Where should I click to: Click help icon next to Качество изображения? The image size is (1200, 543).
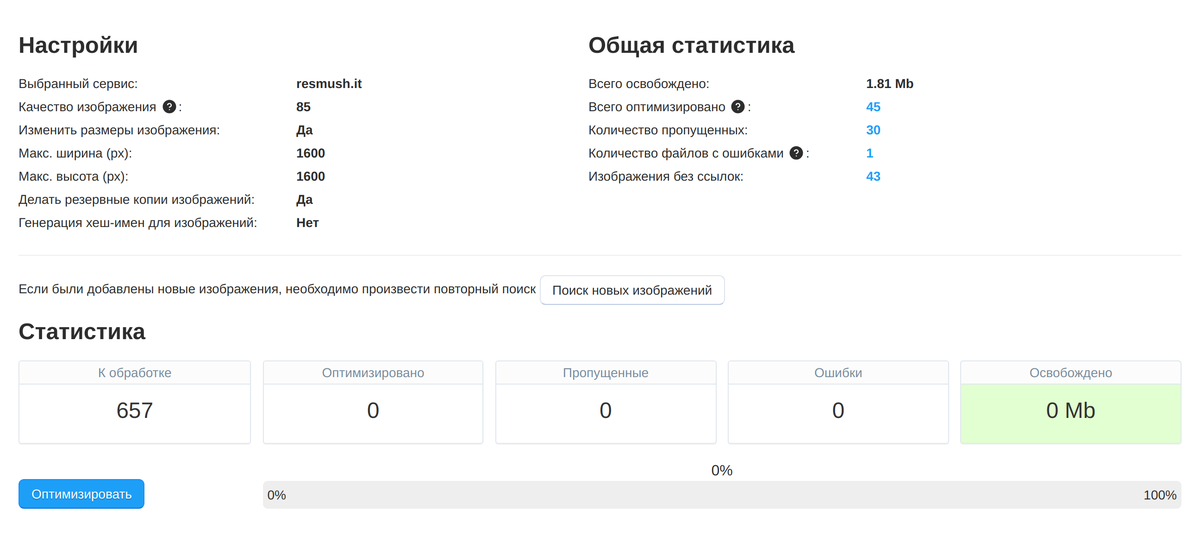pos(169,107)
